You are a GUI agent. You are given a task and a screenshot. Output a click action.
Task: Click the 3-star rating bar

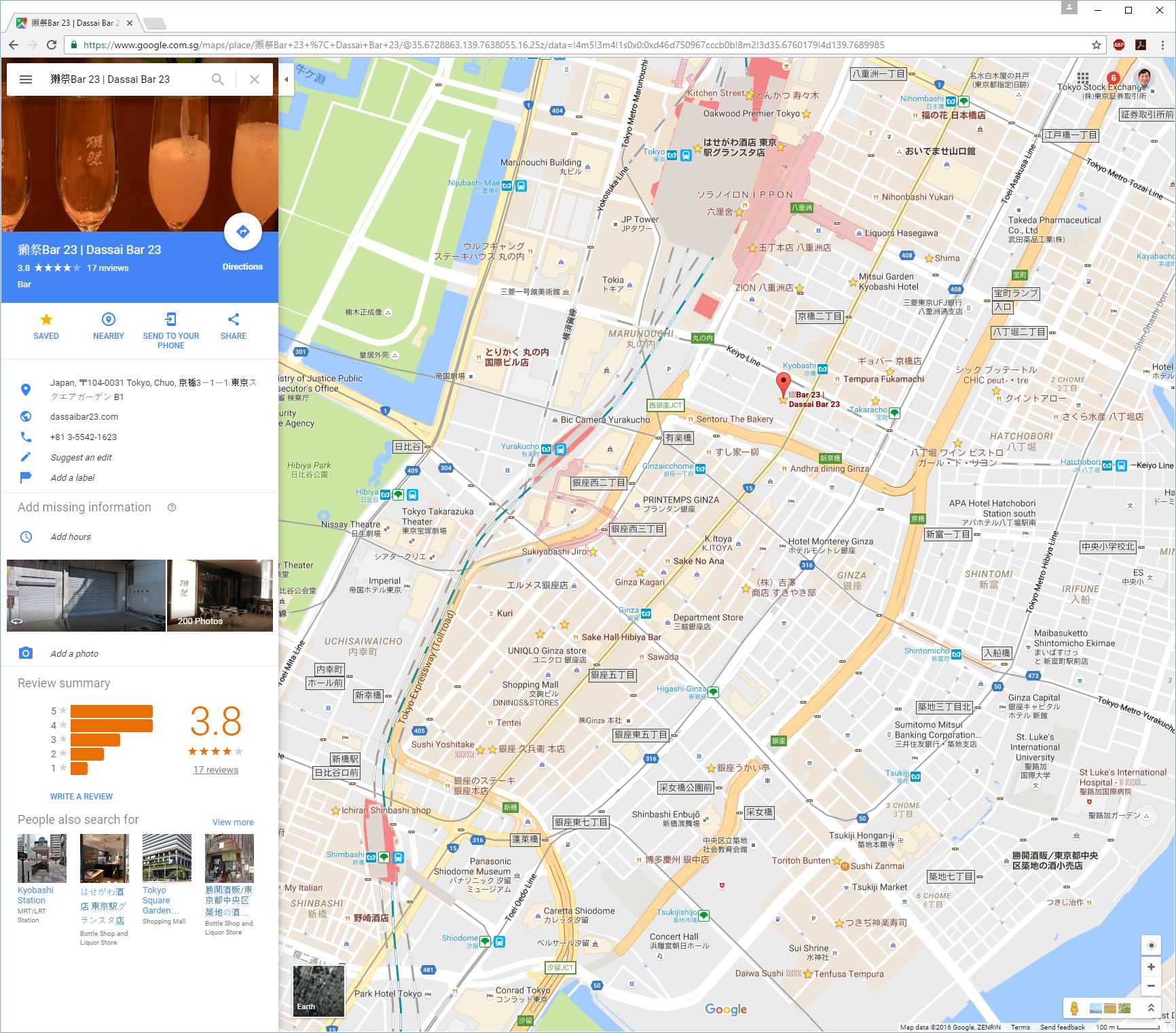click(x=95, y=740)
